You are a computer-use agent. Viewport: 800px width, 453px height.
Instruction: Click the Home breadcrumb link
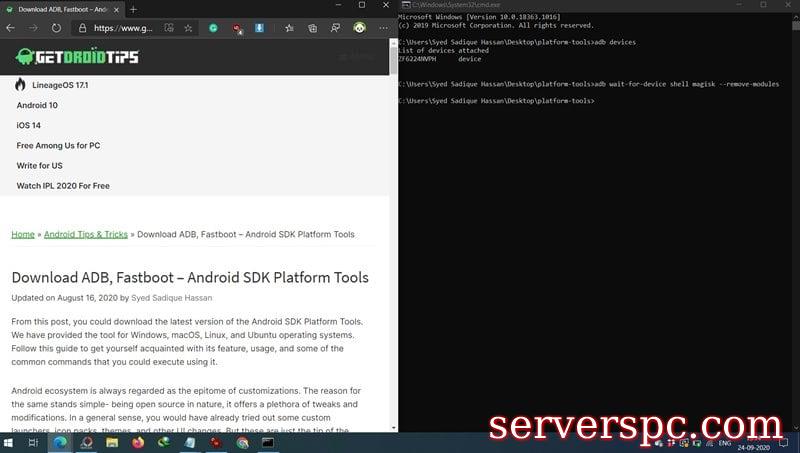click(x=23, y=234)
